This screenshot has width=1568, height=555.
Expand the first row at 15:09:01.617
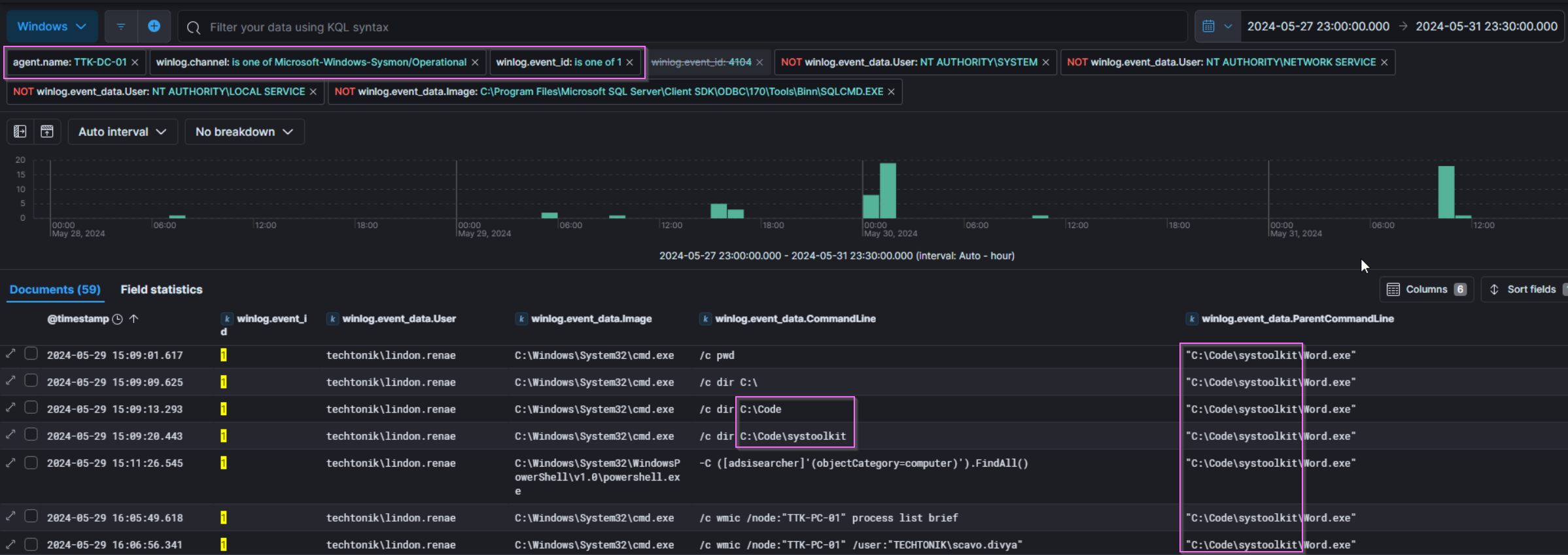[10, 354]
